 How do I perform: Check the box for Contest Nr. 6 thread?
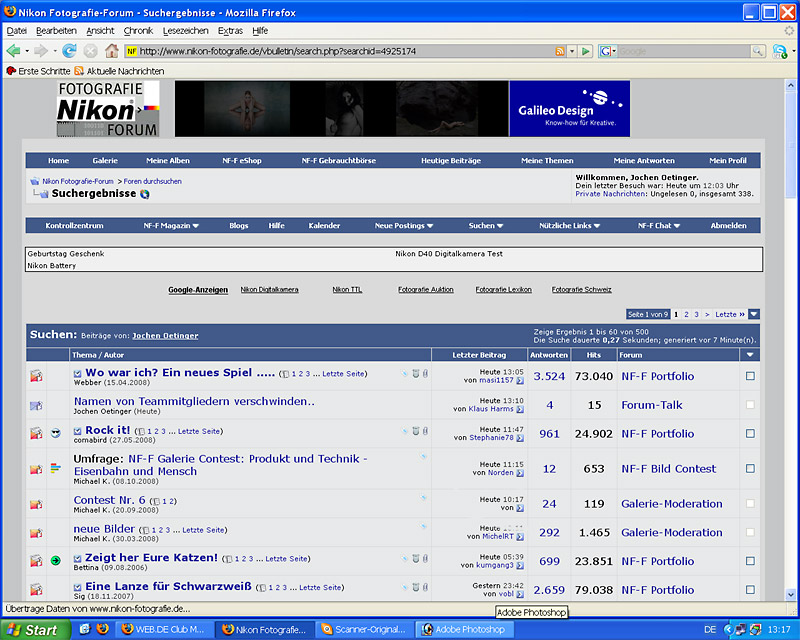point(750,504)
